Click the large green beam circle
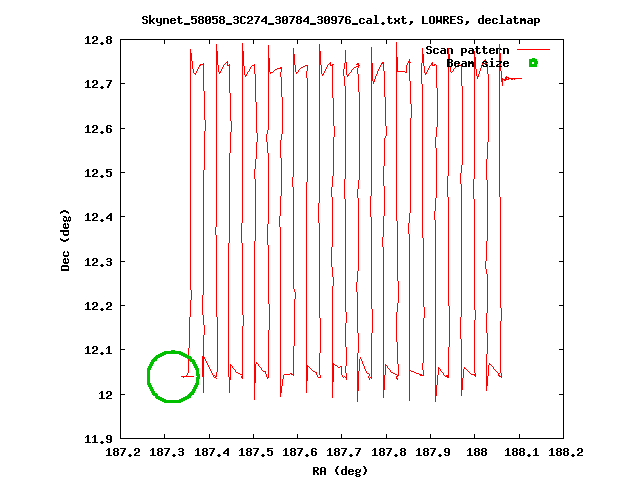 pyautogui.click(x=173, y=376)
